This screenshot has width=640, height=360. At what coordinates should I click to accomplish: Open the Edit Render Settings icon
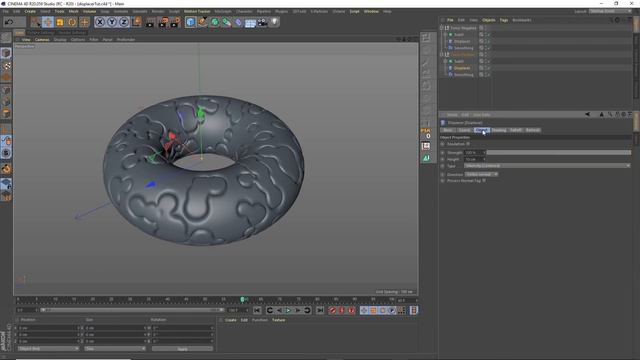176,22
